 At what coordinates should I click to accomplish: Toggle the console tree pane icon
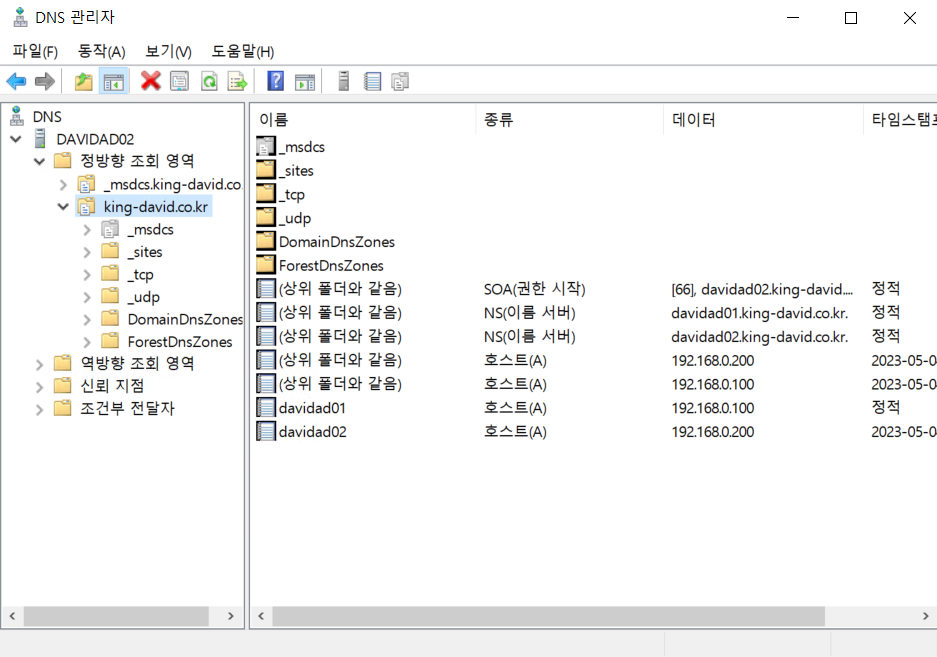pyautogui.click(x=114, y=81)
